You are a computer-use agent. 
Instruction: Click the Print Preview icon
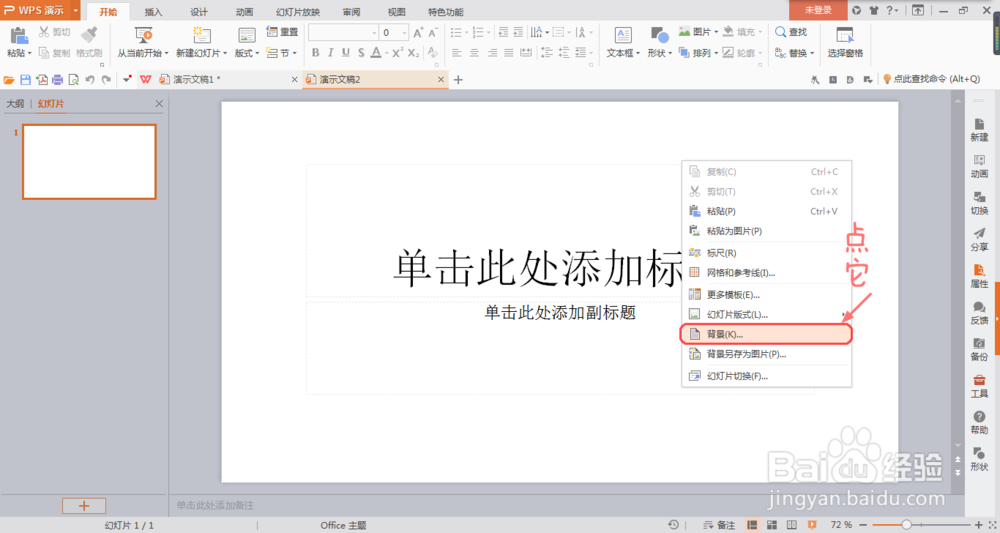click(73, 80)
